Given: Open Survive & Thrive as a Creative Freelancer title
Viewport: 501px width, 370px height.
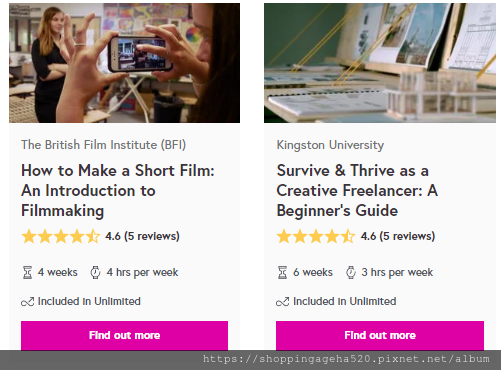Looking at the screenshot, I should tap(357, 191).
